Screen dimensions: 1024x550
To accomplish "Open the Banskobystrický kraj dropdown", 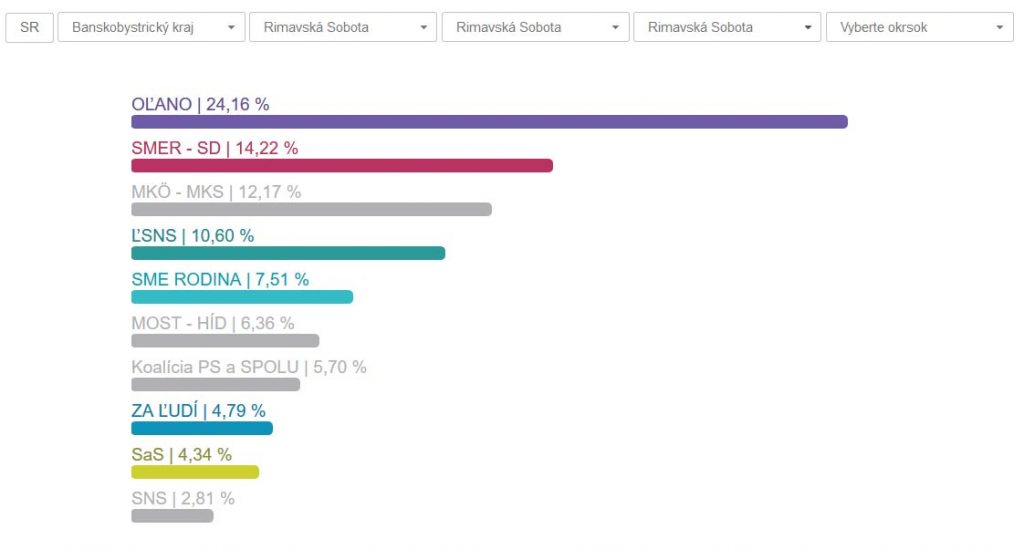I will click(151, 27).
